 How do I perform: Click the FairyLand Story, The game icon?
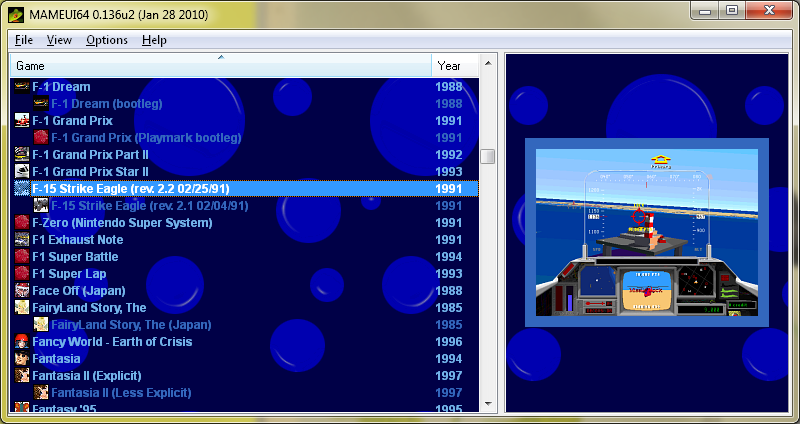tap(22, 308)
